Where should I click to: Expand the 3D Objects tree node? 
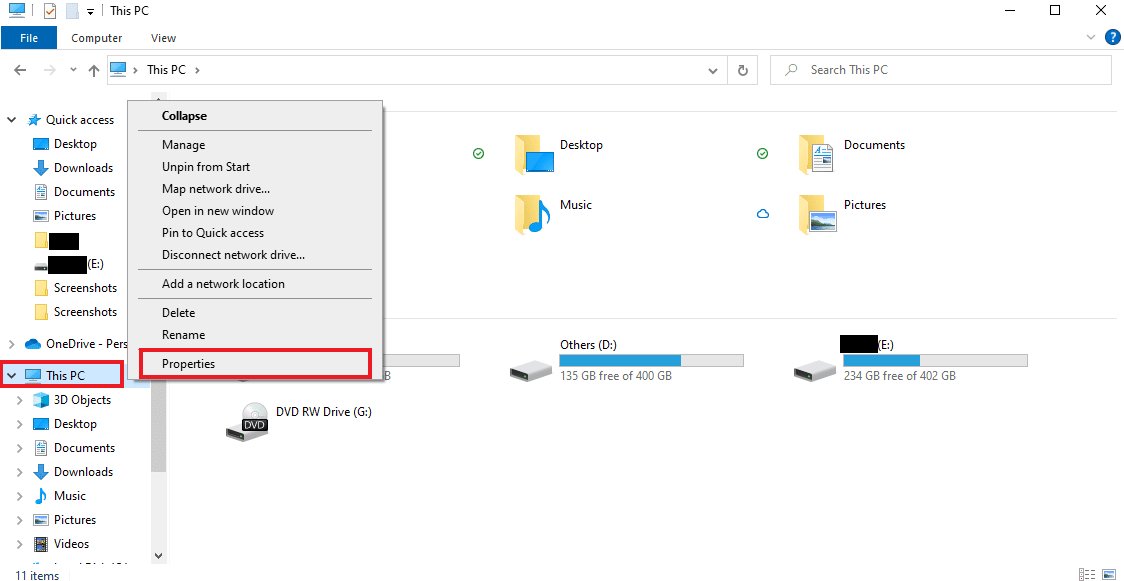click(x=20, y=400)
